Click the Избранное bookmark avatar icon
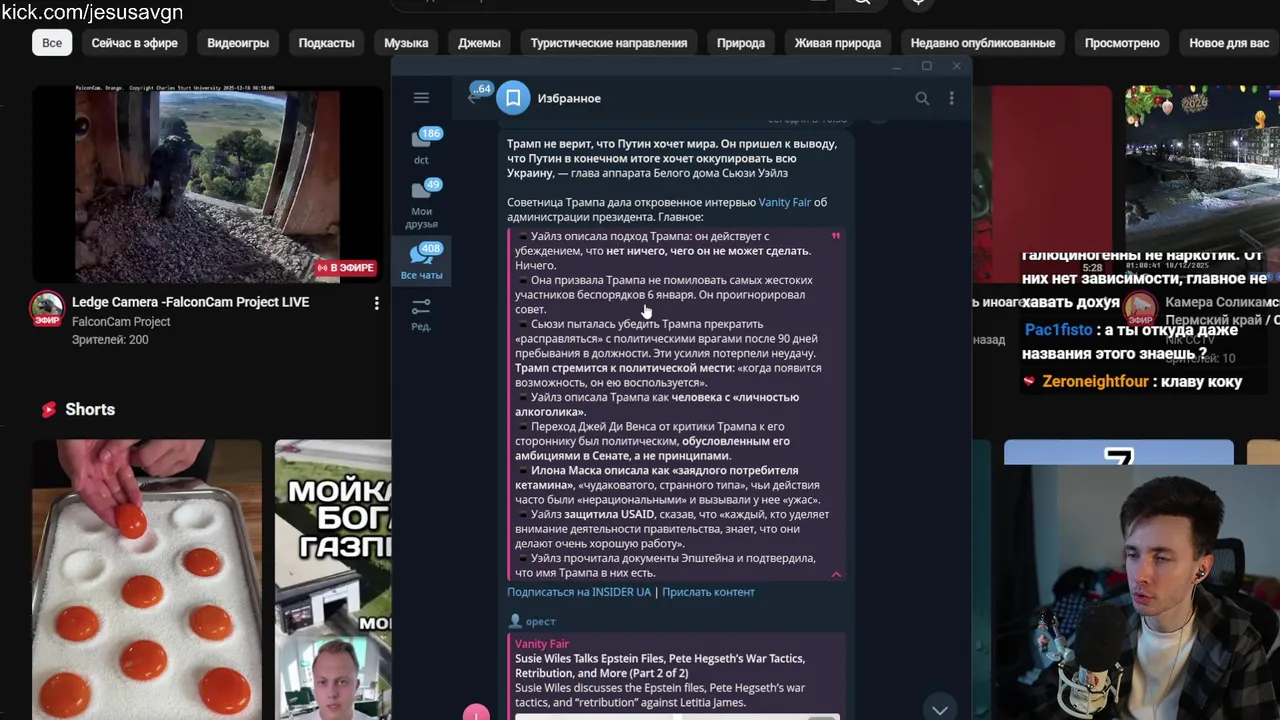Image resolution: width=1280 pixels, height=720 pixels. tap(513, 98)
